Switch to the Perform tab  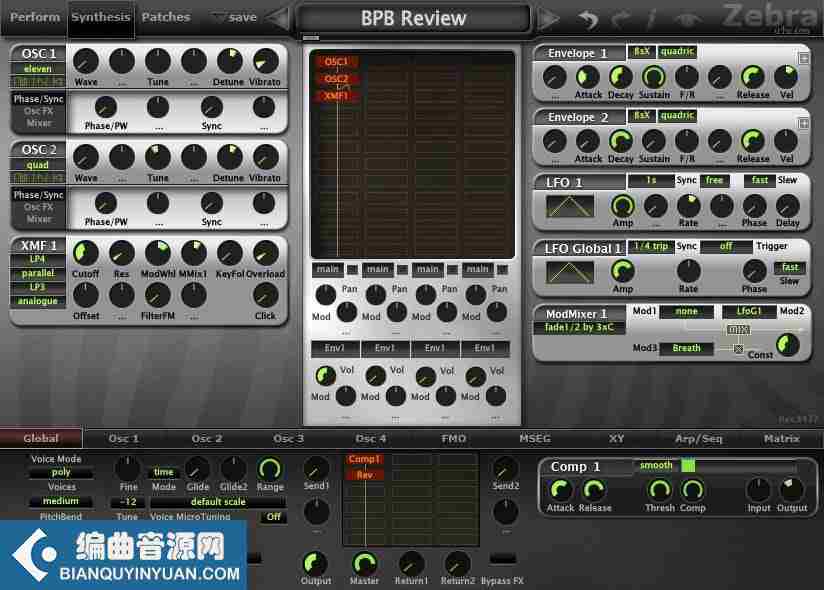pyautogui.click(x=35, y=17)
